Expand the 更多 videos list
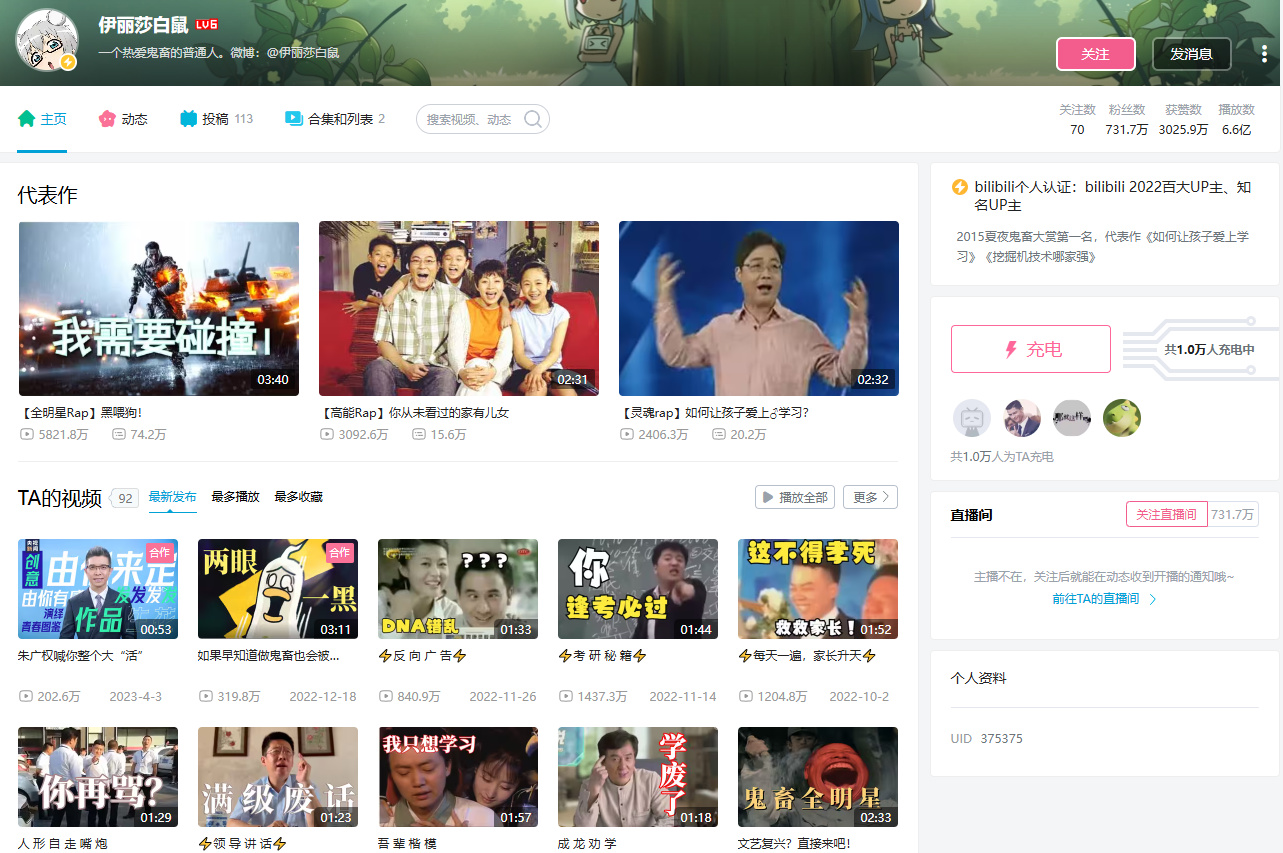 coord(870,497)
